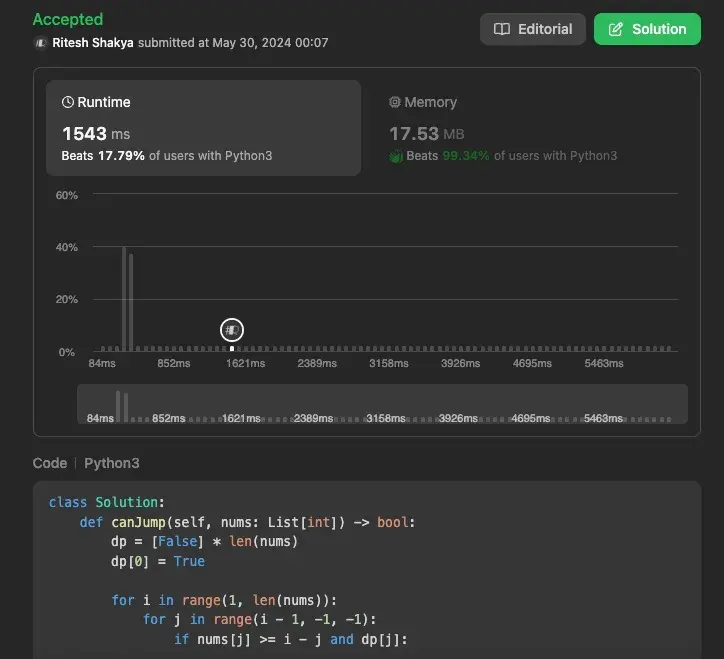Click the Editorial book icon
This screenshot has width=724, height=659.
(502, 29)
